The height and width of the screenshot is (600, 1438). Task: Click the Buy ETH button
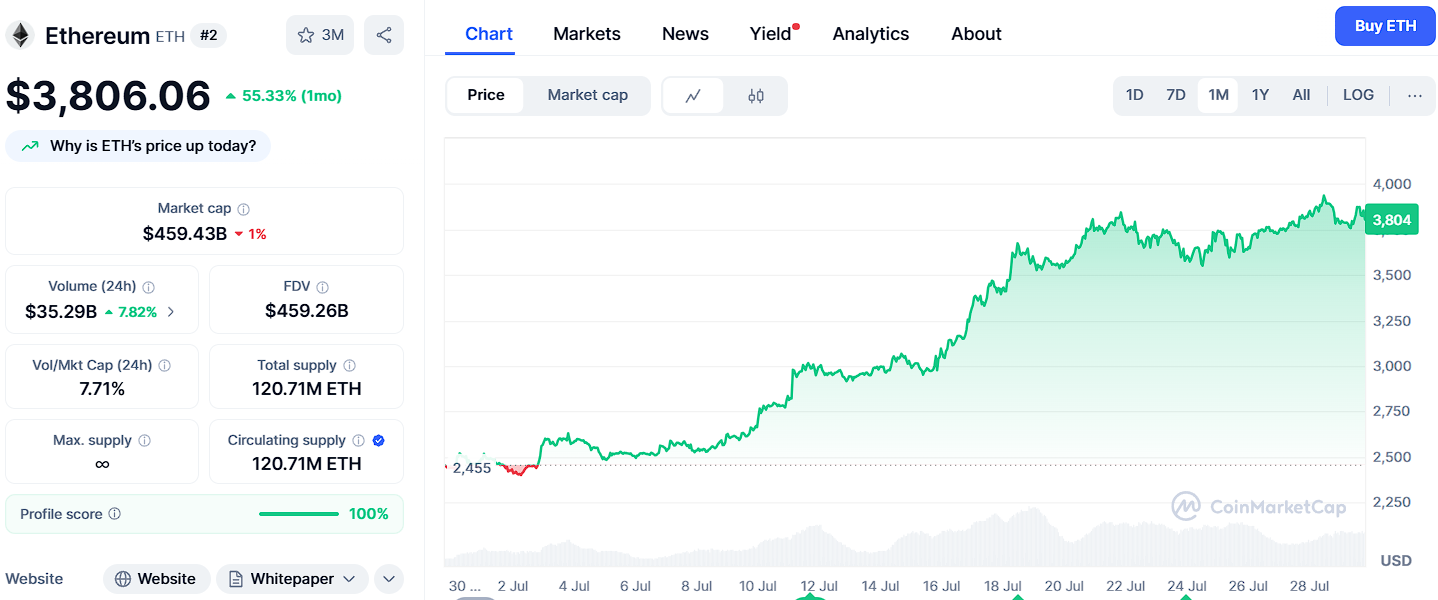(x=1385, y=25)
